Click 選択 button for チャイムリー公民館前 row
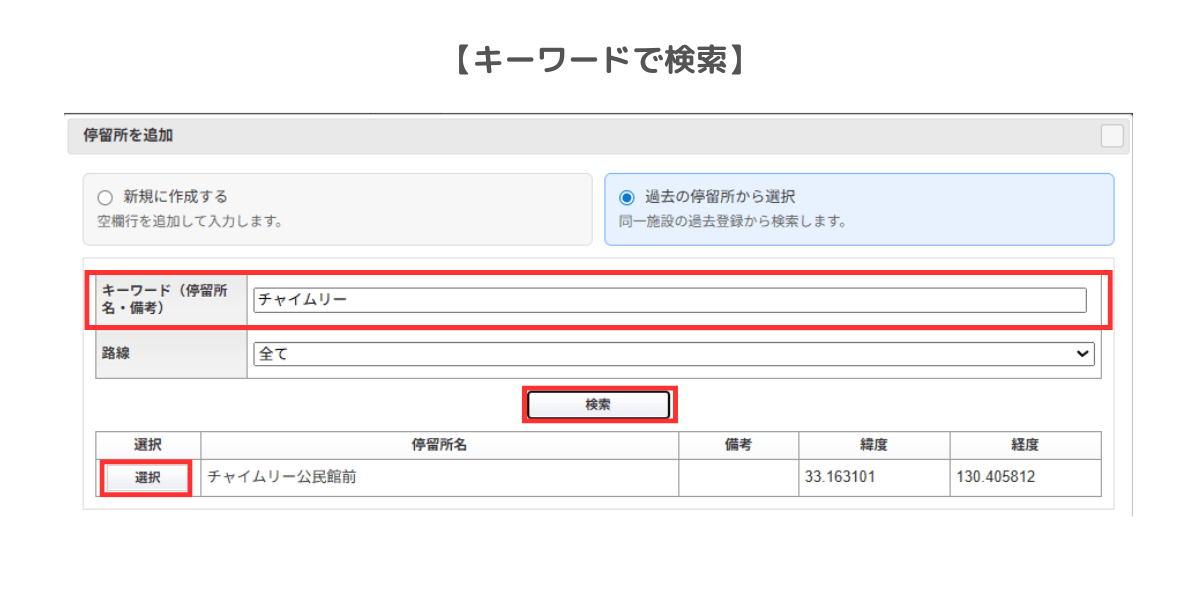Viewport: 1200px width, 600px height. point(147,478)
